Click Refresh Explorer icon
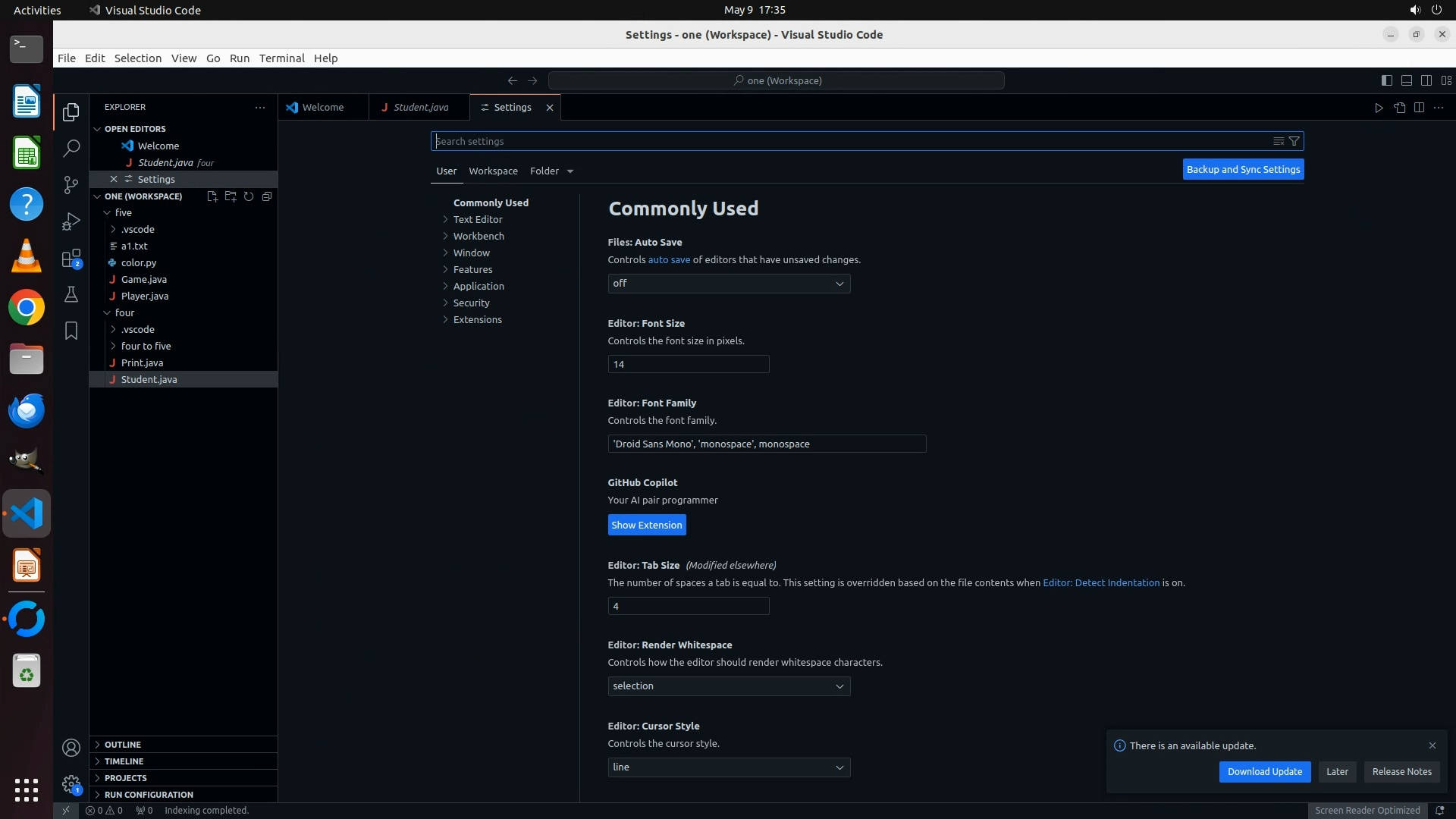This screenshot has width=1456, height=819. 249,196
